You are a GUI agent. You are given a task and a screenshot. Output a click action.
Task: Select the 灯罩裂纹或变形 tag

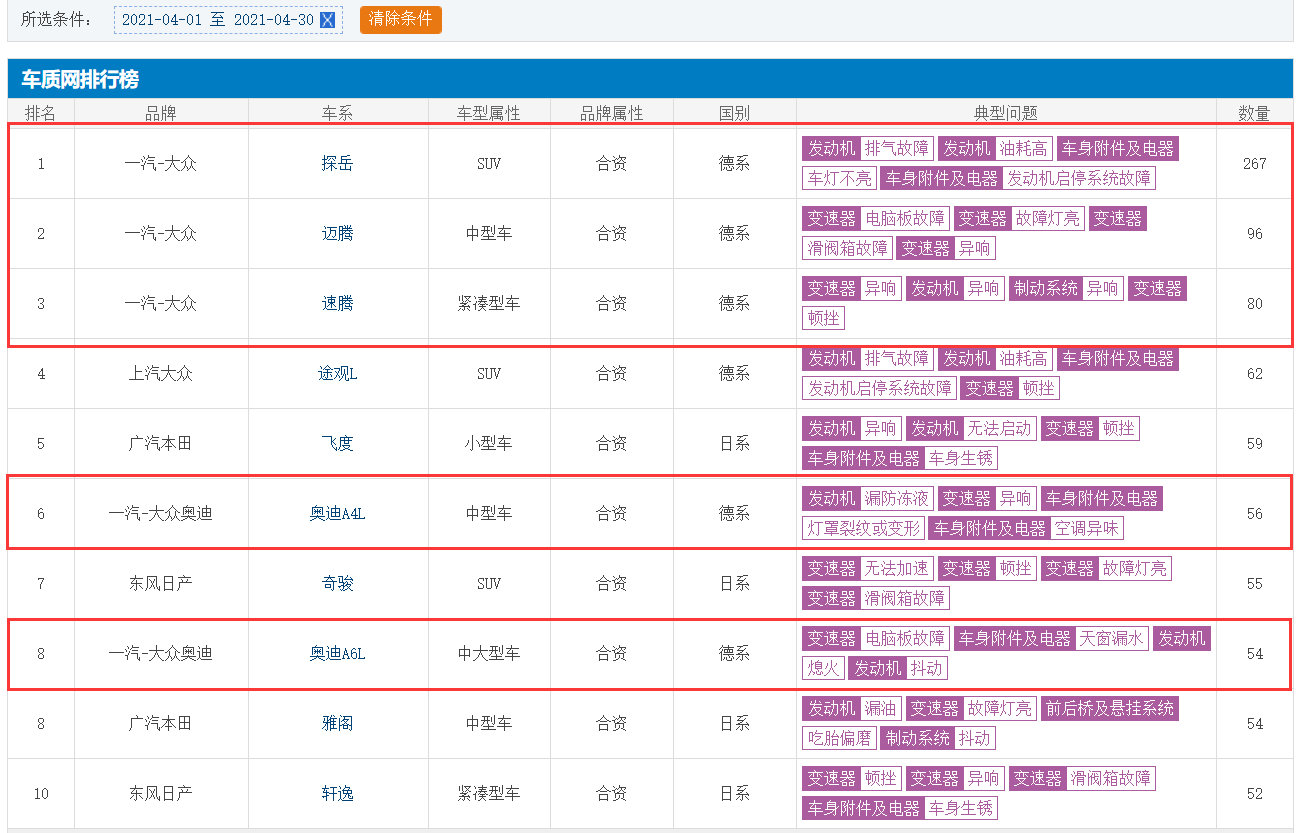[863, 529]
